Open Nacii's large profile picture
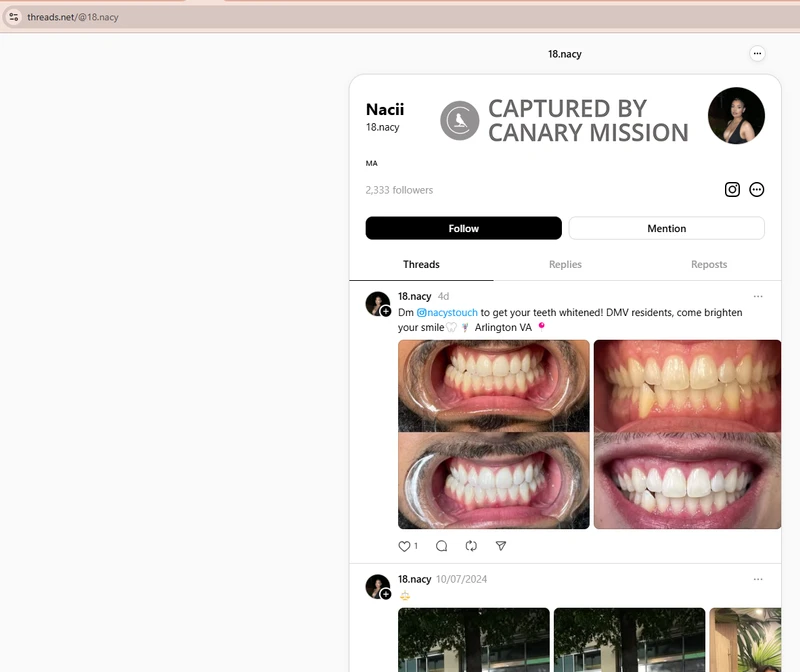The height and width of the screenshot is (672, 800). tap(736, 116)
